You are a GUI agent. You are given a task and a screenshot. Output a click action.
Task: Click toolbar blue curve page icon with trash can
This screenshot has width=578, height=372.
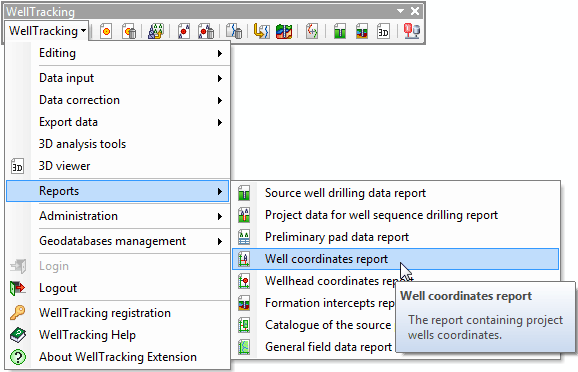(x=234, y=31)
